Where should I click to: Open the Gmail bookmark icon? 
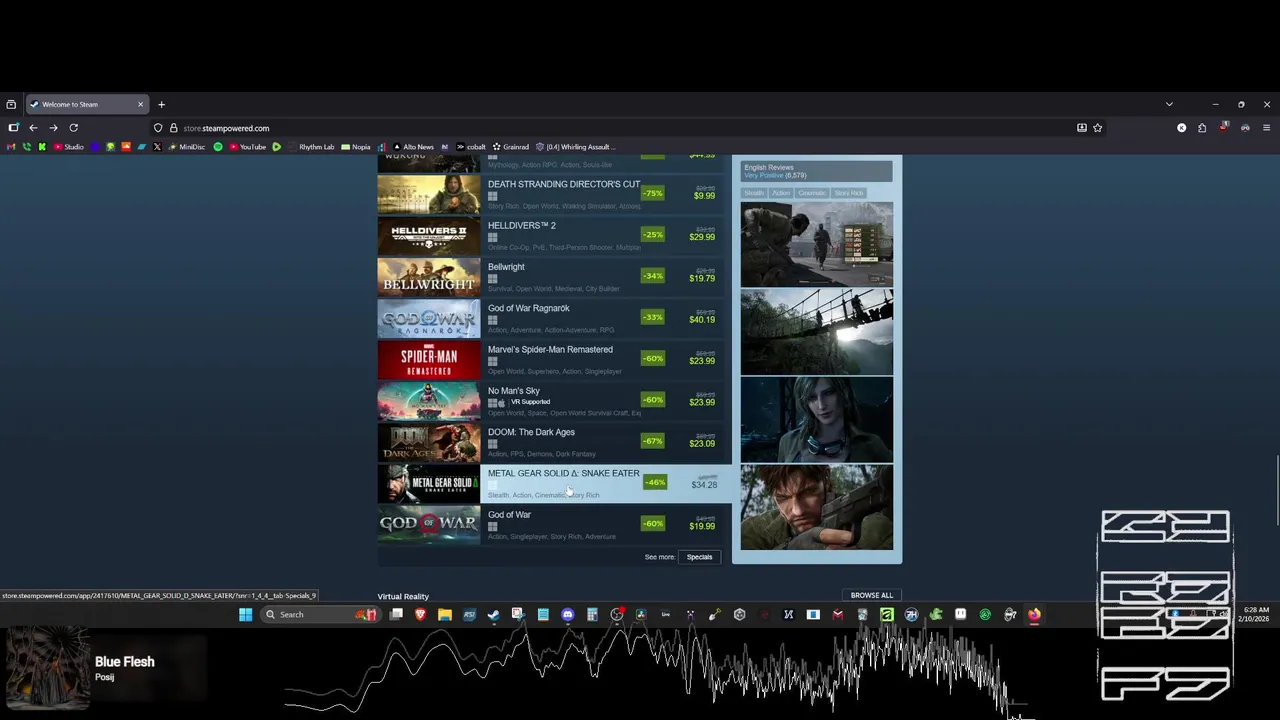pyautogui.click(x=11, y=147)
